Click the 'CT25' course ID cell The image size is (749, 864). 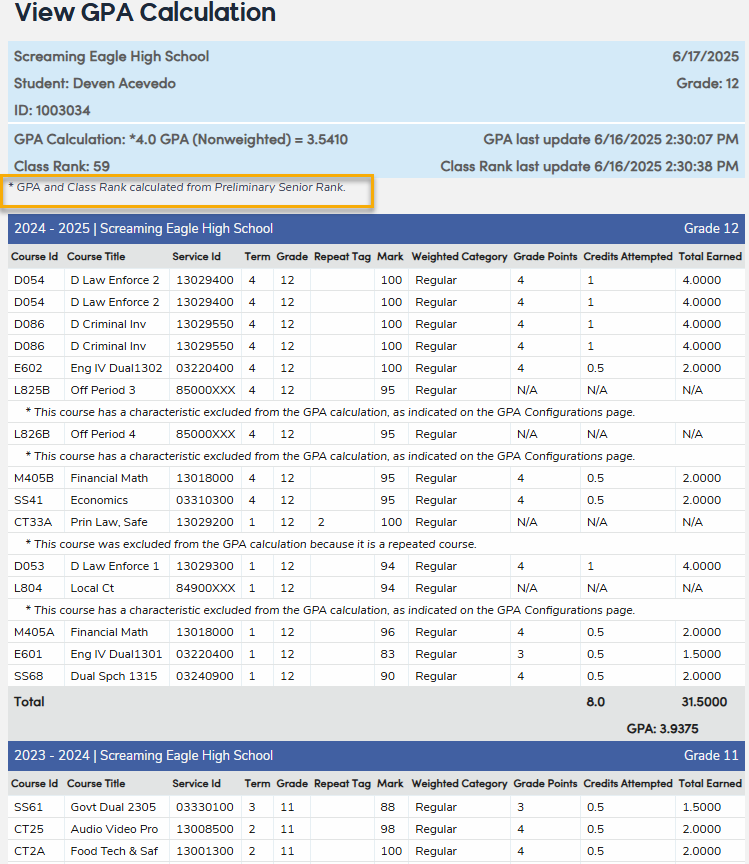(x=29, y=829)
